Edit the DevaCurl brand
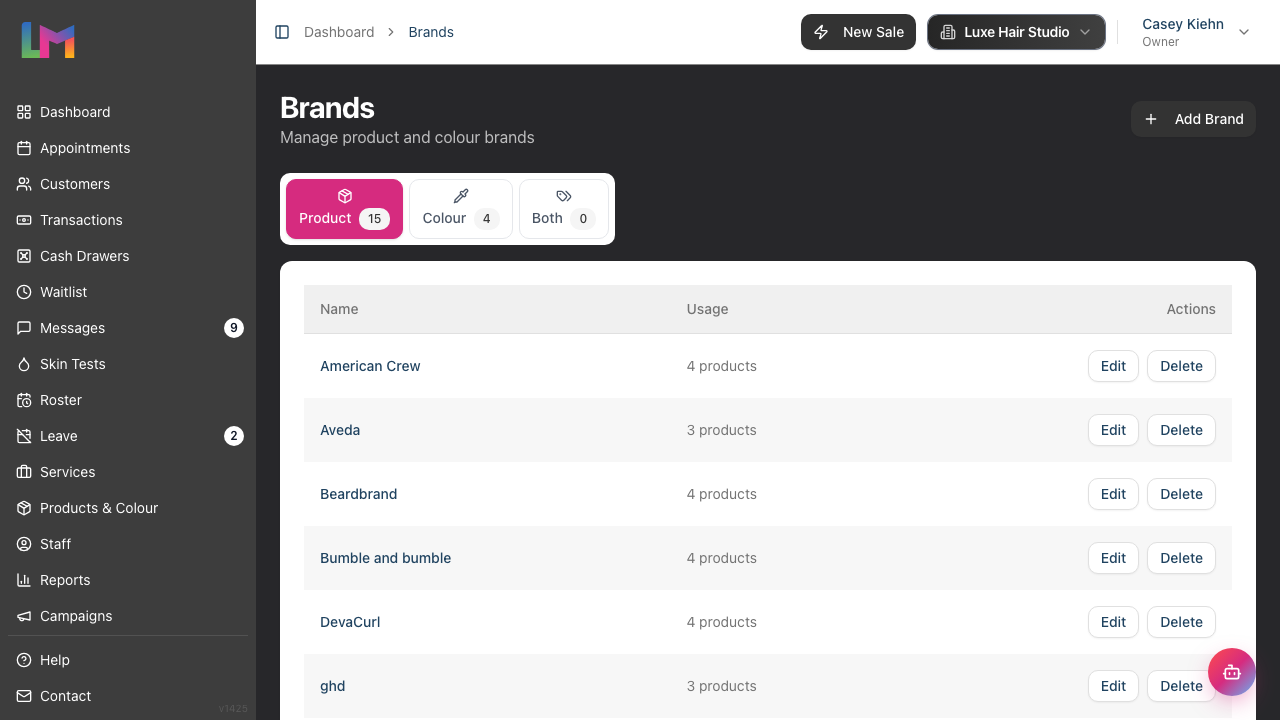1280x720 pixels. [x=1113, y=622]
